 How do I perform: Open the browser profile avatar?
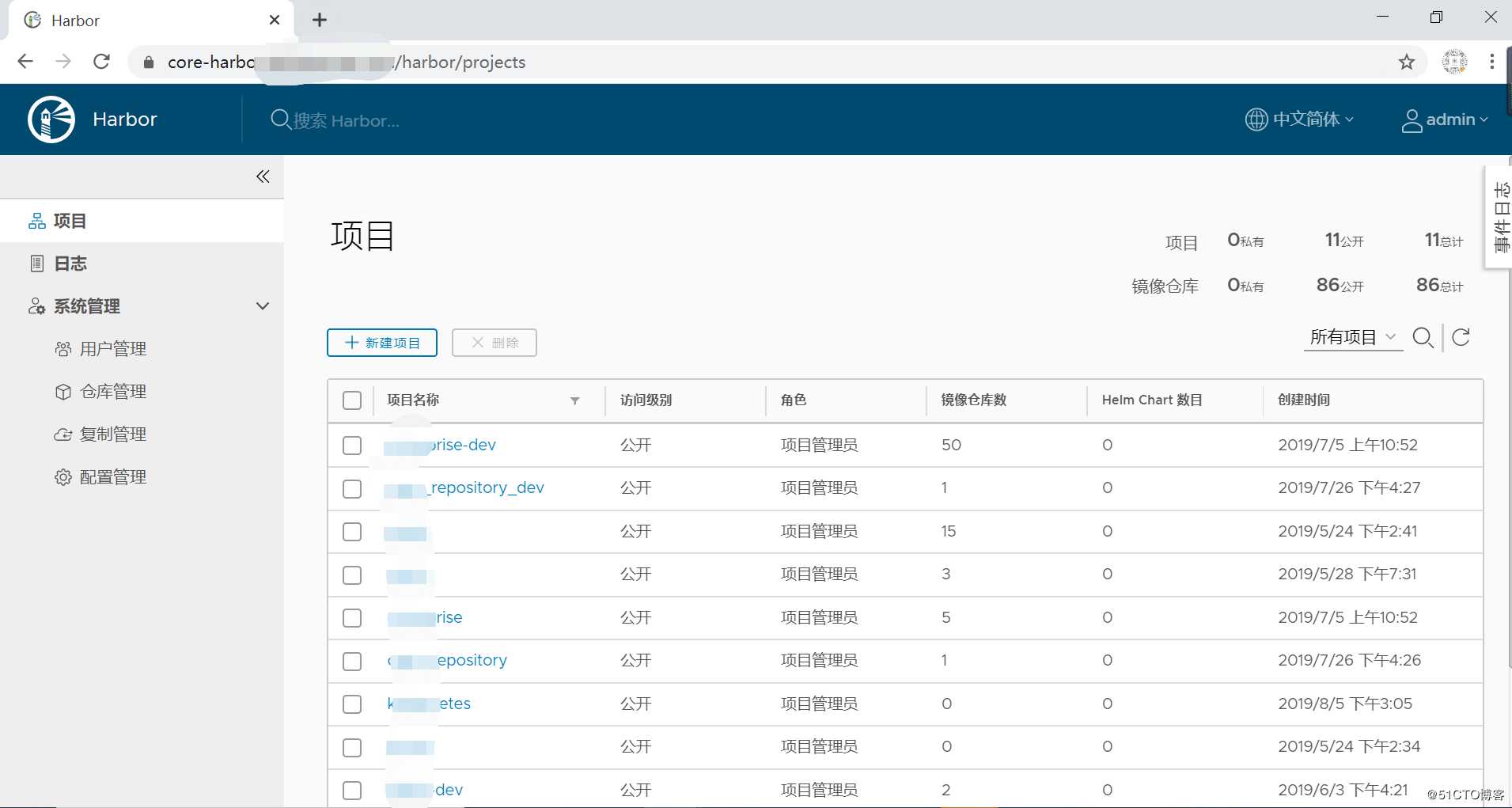(1454, 62)
